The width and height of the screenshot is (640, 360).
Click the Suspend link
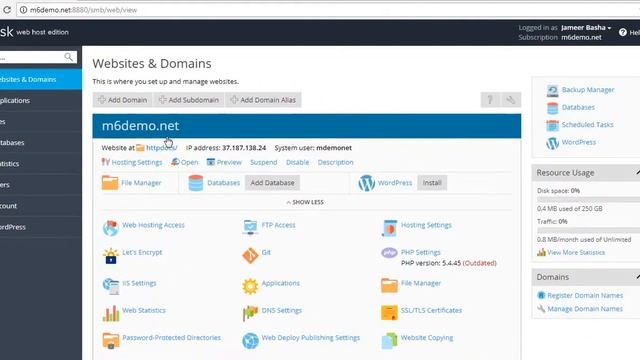click(264, 162)
